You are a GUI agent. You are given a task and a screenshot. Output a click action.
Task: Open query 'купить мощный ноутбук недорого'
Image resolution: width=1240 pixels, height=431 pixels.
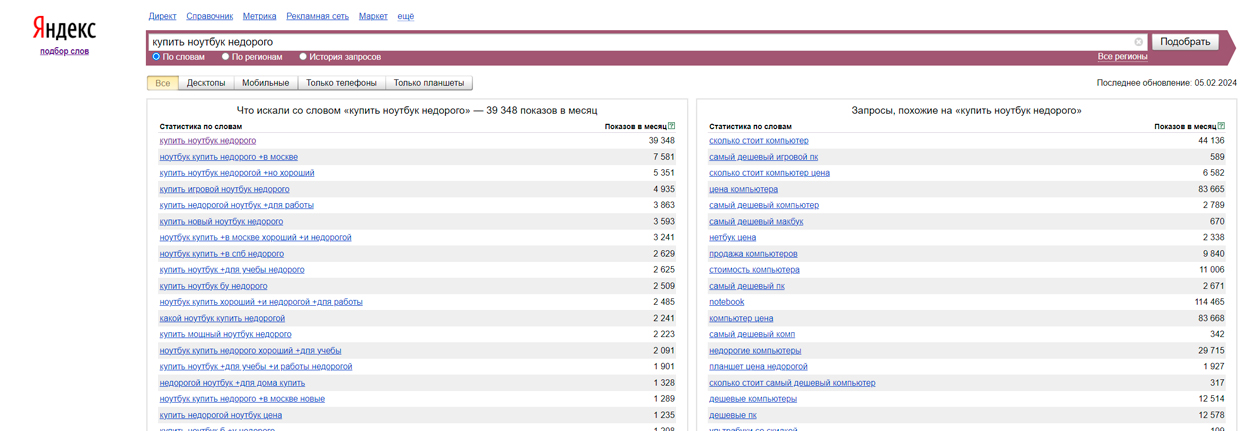coord(225,334)
